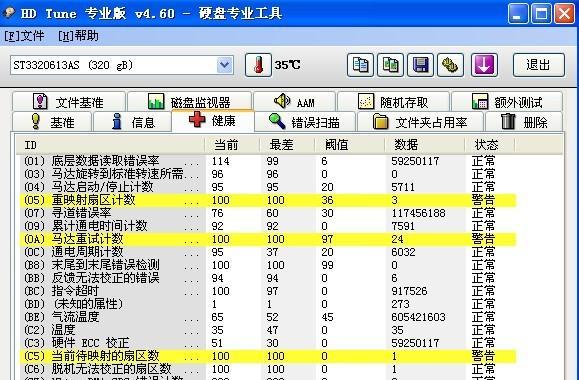Switch to the 文件夹占用率 tab
Screen dimensions: 579x380
(x=421, y=121)
